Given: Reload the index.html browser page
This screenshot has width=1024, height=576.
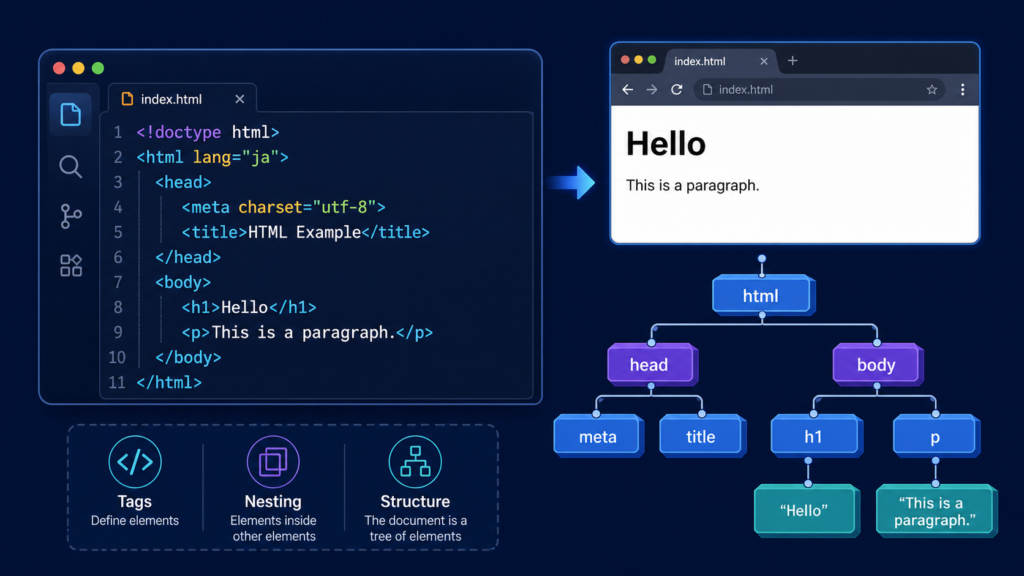Looking at the screenshot, I should [x=677, y=89].
